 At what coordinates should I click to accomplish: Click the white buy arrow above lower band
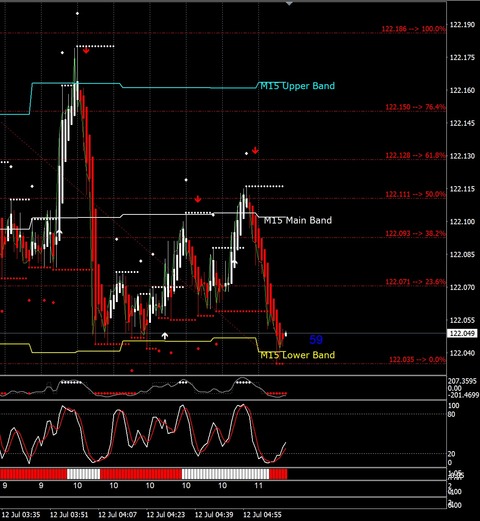point(165,336)
